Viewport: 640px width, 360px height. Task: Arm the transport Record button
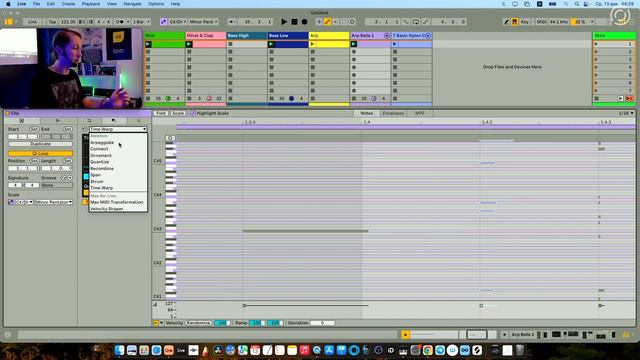point(304,22)
